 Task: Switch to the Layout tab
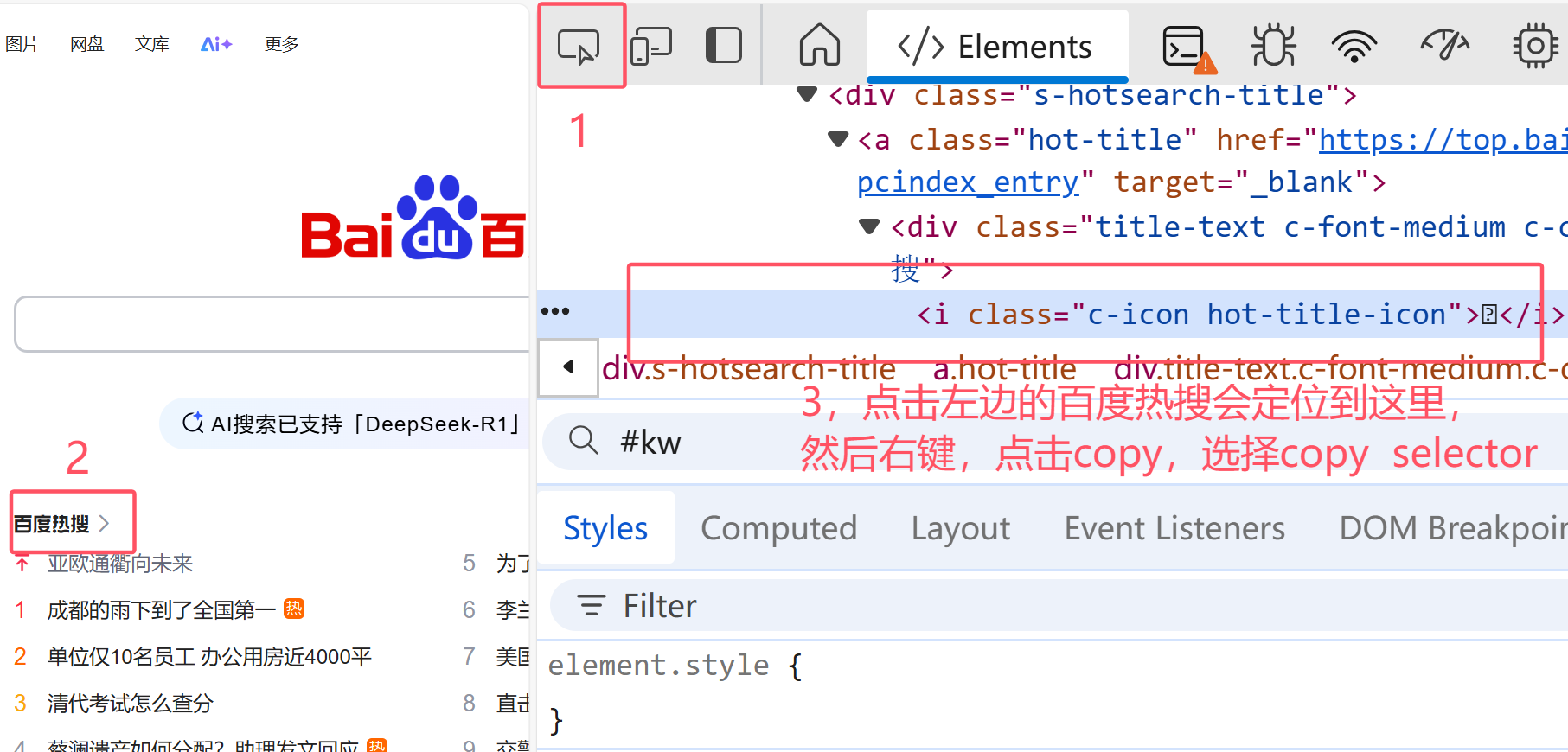(961, 528)
